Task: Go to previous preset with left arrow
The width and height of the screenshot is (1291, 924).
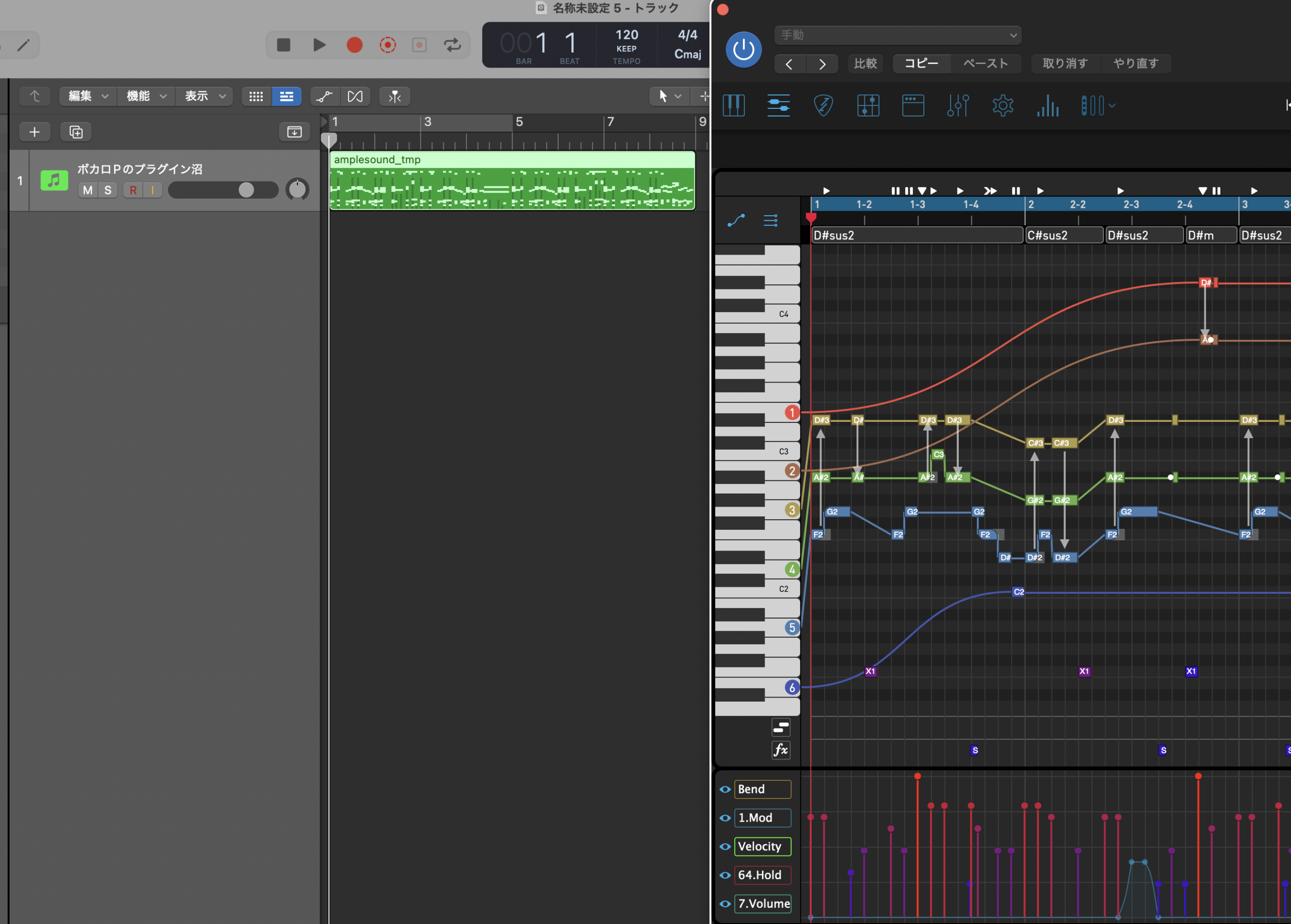Action: (x=790, y=64)
